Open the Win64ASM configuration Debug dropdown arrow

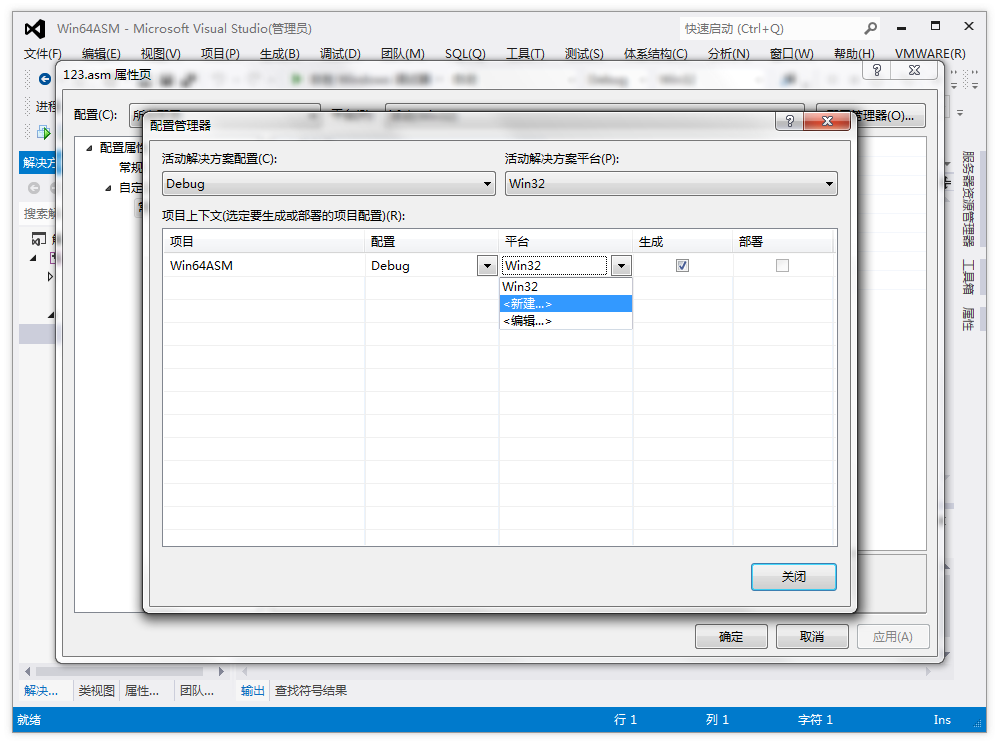pyautogui.click(x=487, y=266)
